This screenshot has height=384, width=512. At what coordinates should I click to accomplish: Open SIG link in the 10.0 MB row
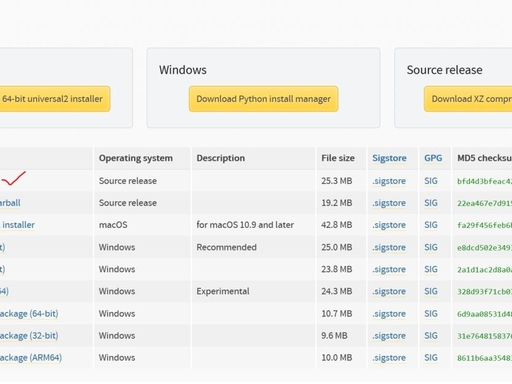tap(431, 358)
